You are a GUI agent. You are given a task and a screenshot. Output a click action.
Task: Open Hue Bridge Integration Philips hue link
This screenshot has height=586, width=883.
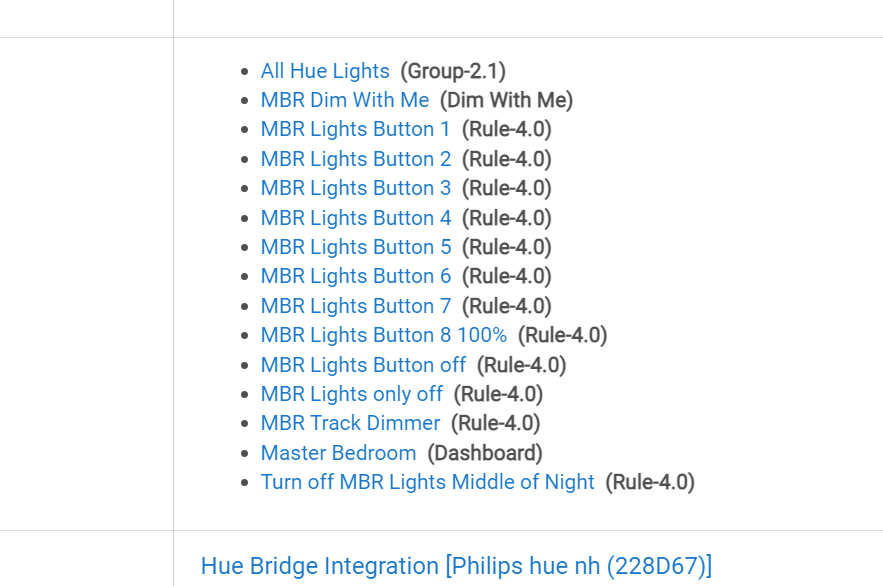click(457, 566)
